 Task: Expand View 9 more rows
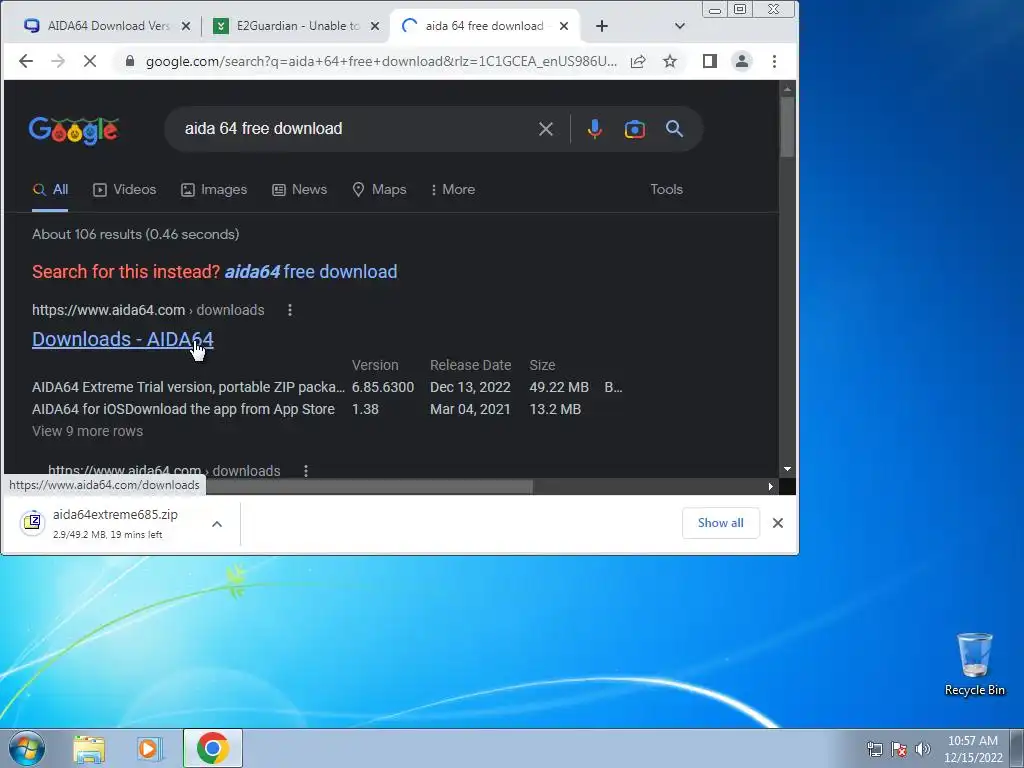[x=88, y=431]
